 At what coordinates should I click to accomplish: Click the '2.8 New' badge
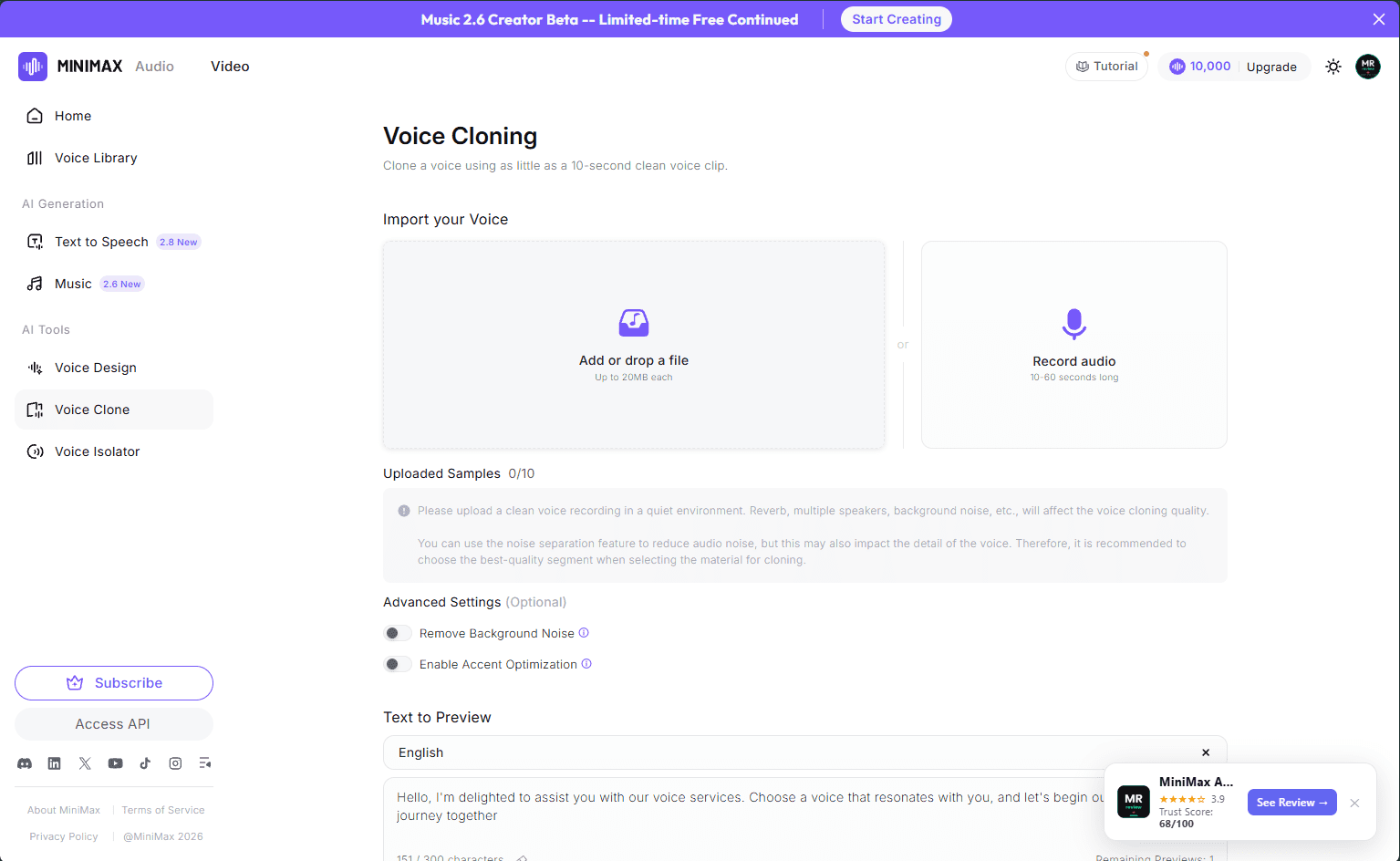(x=178, y=242)
